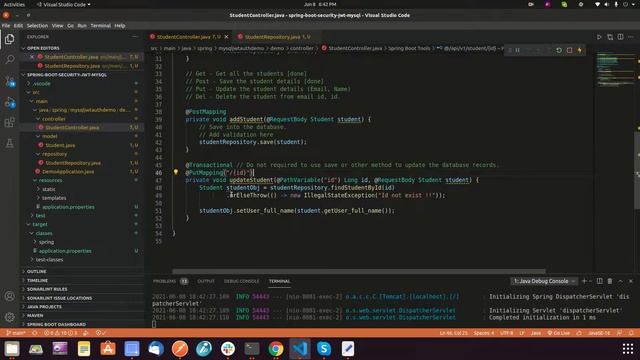Open the Extensions view
The image size is (640, 360).
point(9,122)
